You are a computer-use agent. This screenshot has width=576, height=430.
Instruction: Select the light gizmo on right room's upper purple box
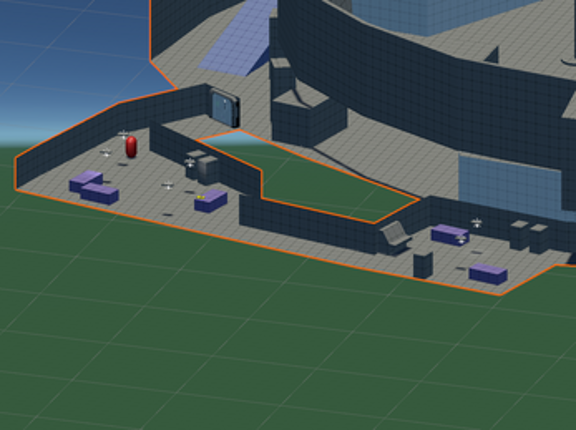tap(461, 240)
